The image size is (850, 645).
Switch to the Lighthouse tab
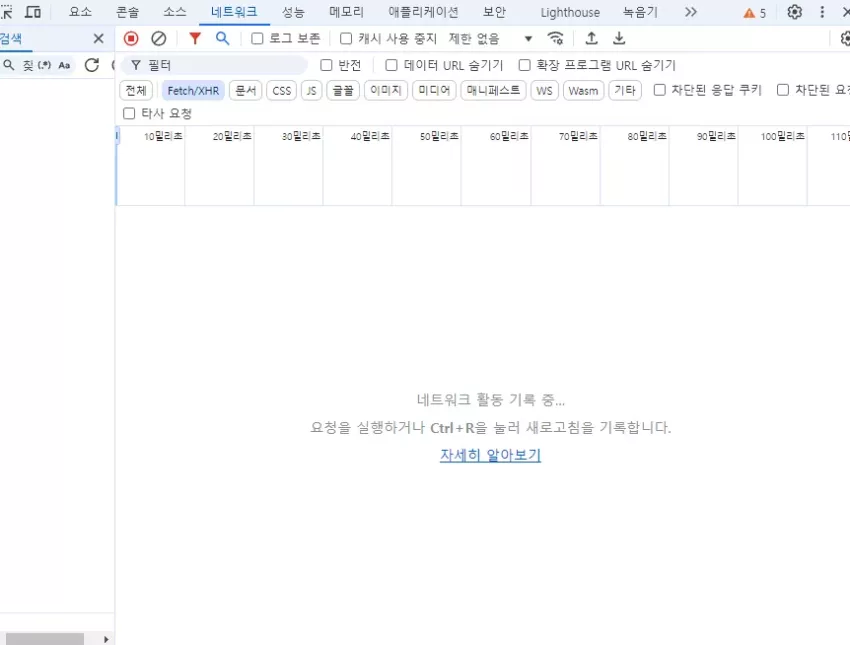pyautogui.click(x=570, y=12)
